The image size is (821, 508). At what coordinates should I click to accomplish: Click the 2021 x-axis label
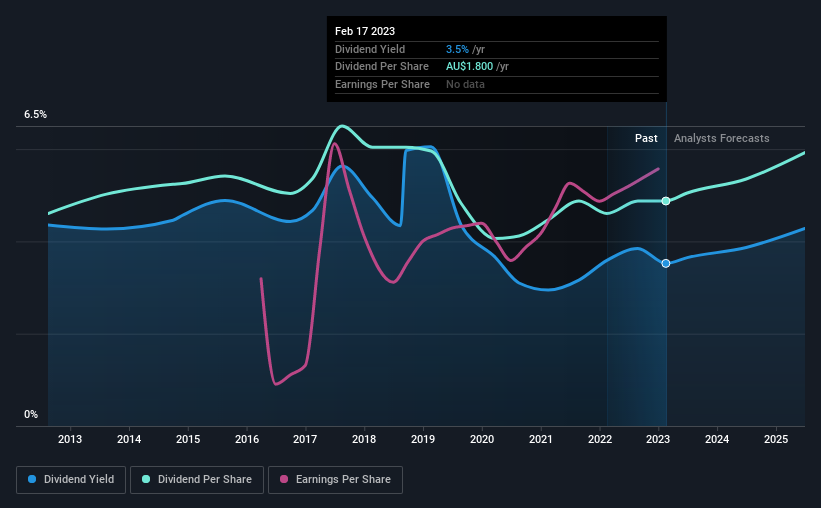(x=540, y=439)
